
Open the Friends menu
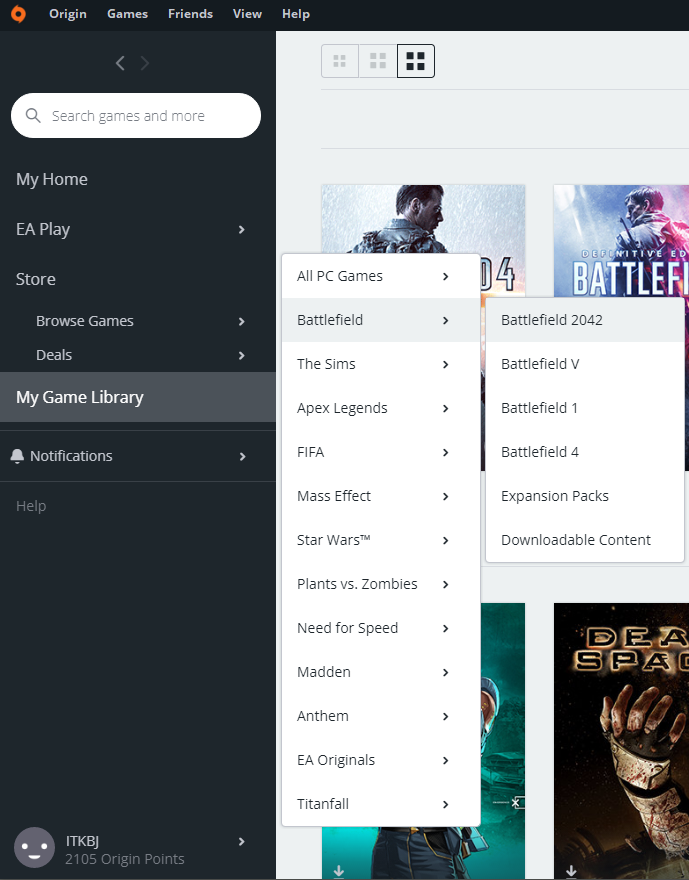[190, 14]
